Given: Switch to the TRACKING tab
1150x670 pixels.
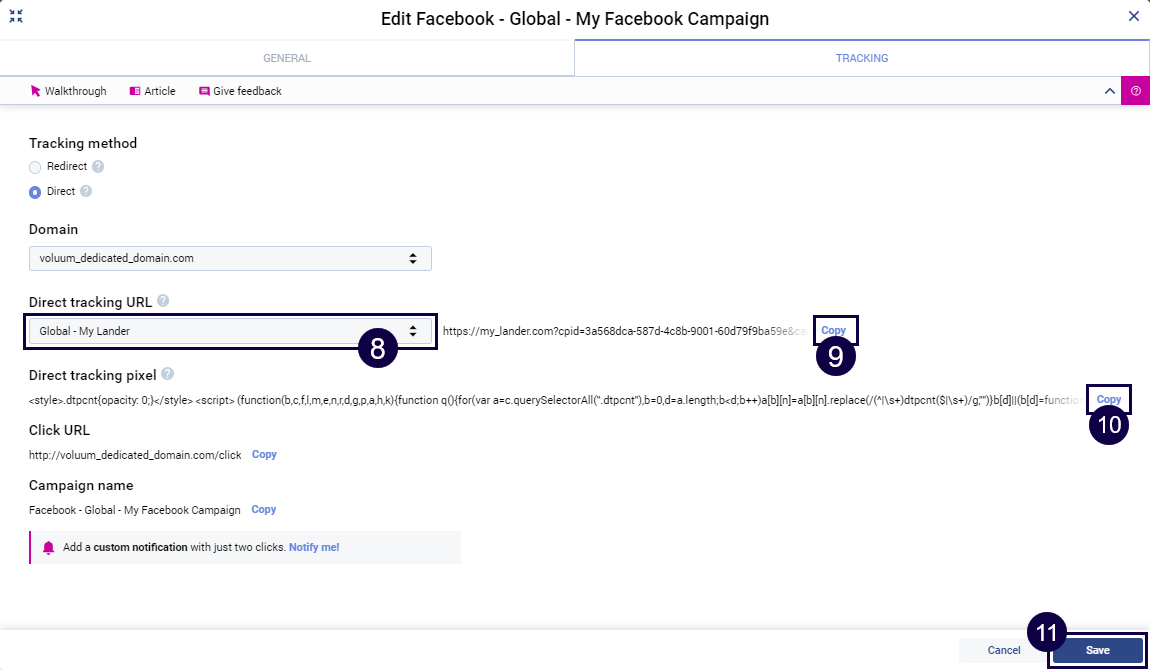Looking at the screenshot, I should tap(861, 58).
